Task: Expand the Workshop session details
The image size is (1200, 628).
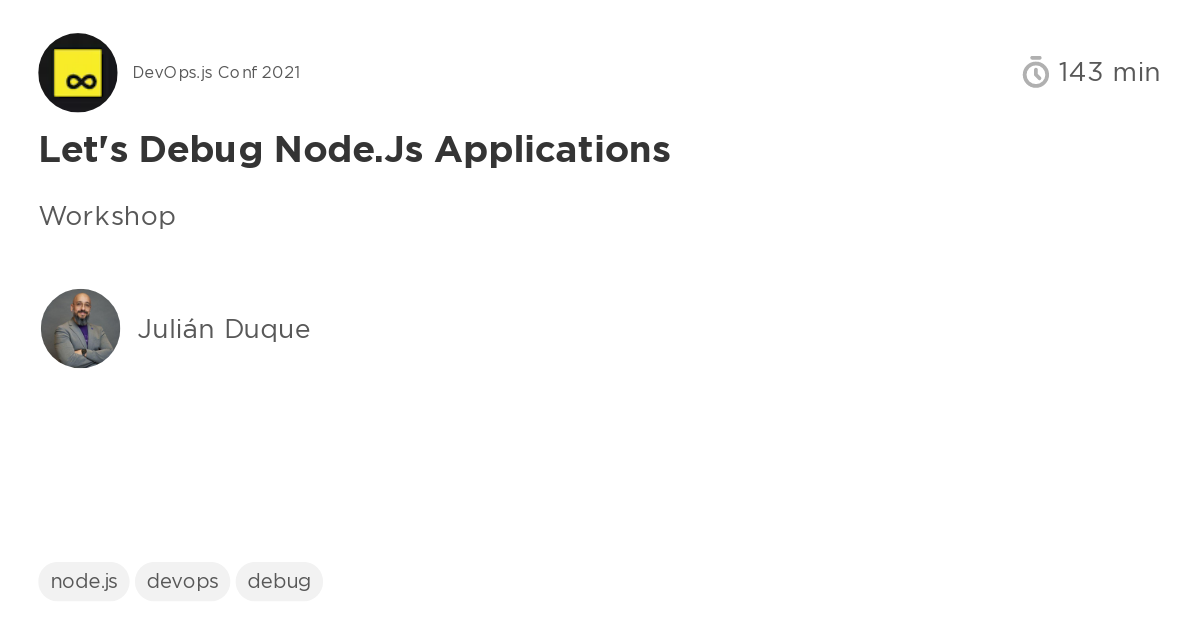Action: pos(107,216)
